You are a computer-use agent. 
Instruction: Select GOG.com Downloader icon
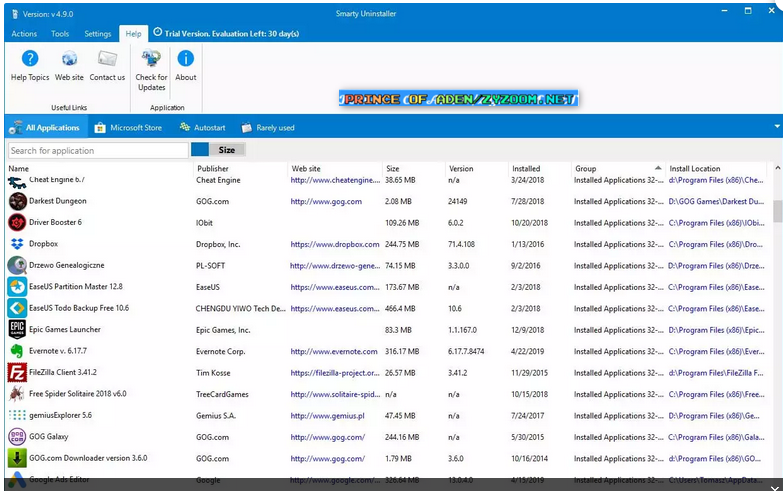pos(17,458)
